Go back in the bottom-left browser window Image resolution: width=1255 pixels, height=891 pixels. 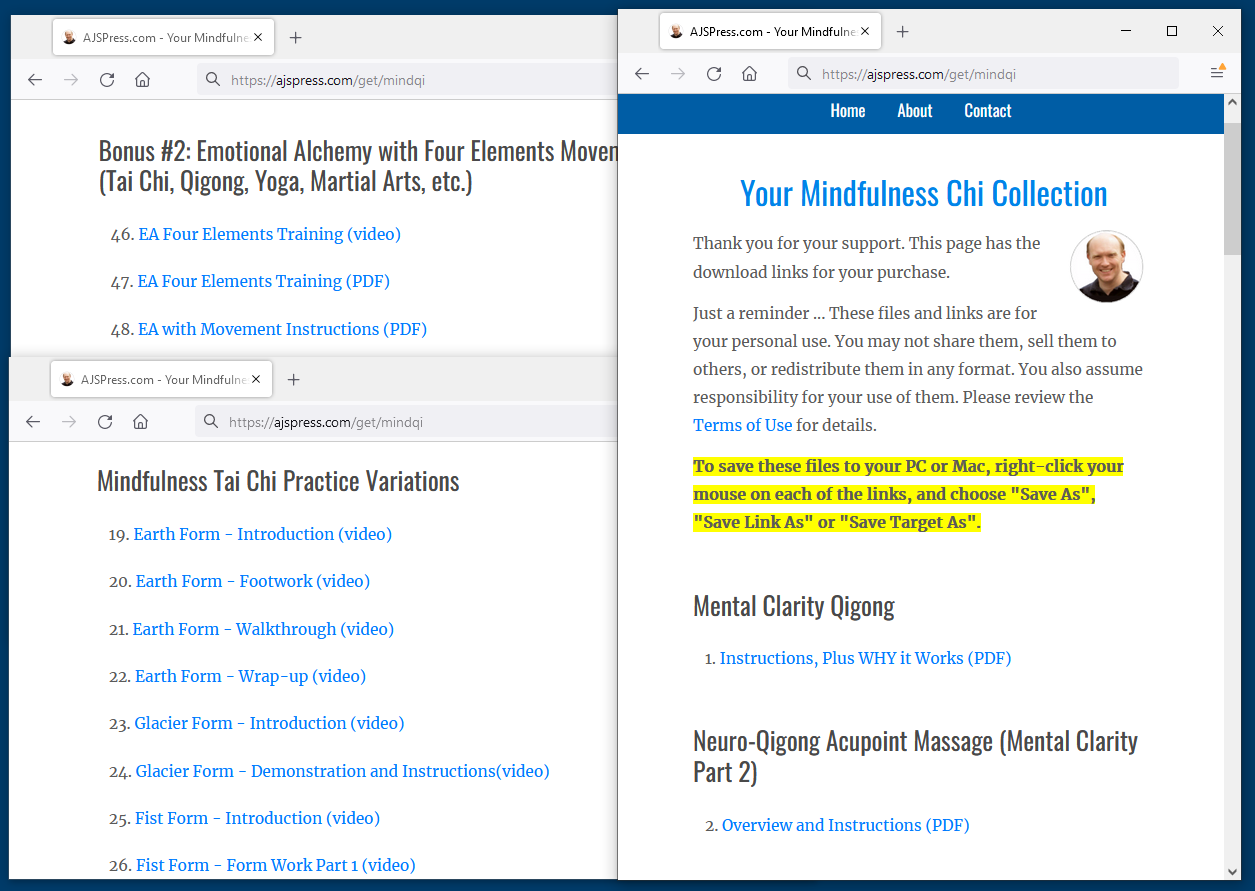[x=33, y=422]
